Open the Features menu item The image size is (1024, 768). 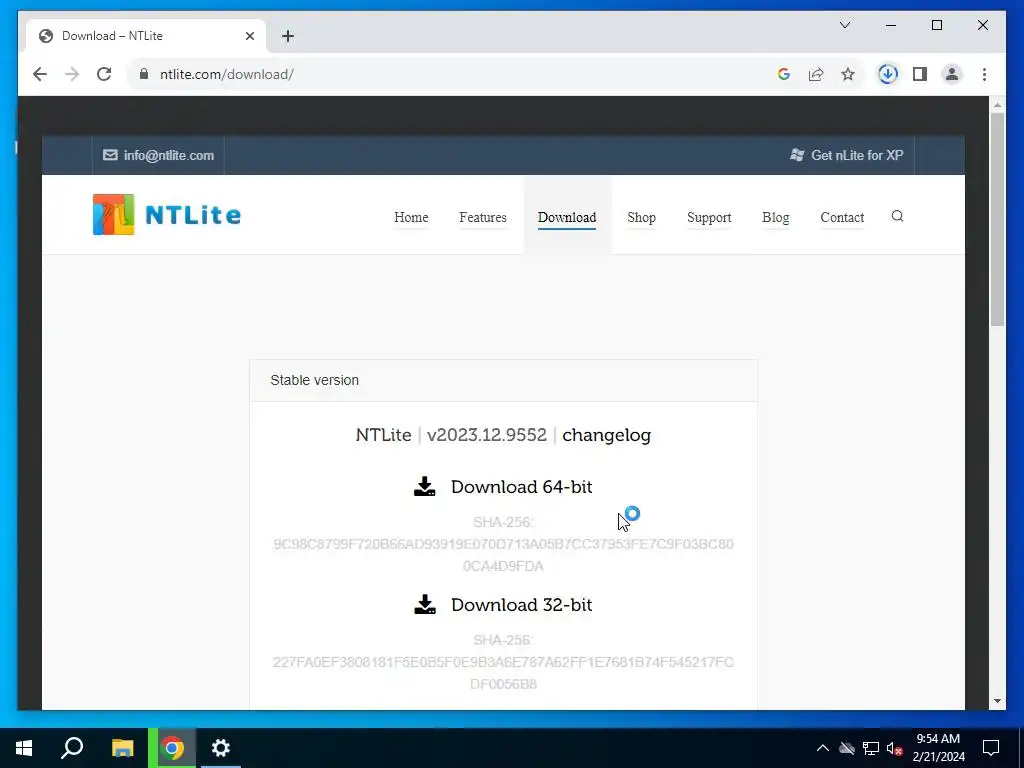click(483, 217)
